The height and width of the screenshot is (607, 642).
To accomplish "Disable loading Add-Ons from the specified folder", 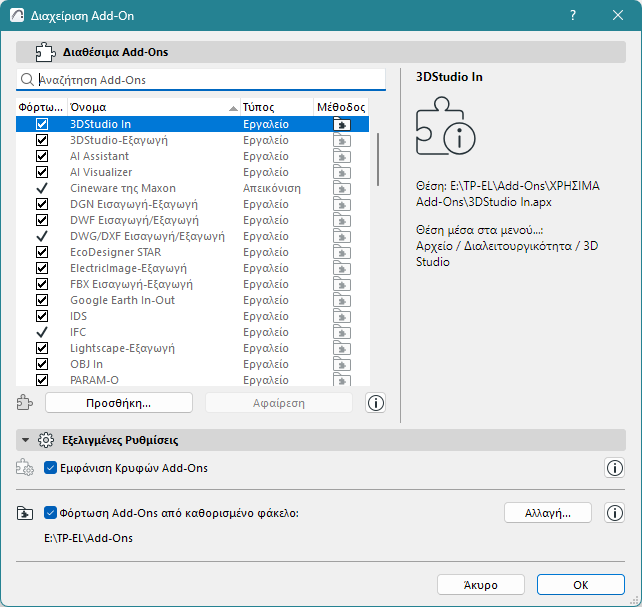I will point(52,514).
